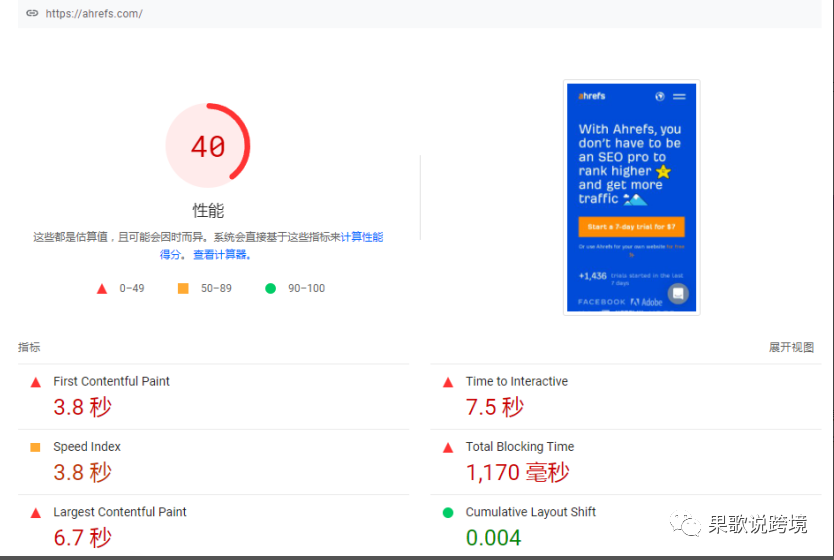Screen dimensions: 834x560
Task: Click the 6.7 秒 value
Action: pos(82,538)
